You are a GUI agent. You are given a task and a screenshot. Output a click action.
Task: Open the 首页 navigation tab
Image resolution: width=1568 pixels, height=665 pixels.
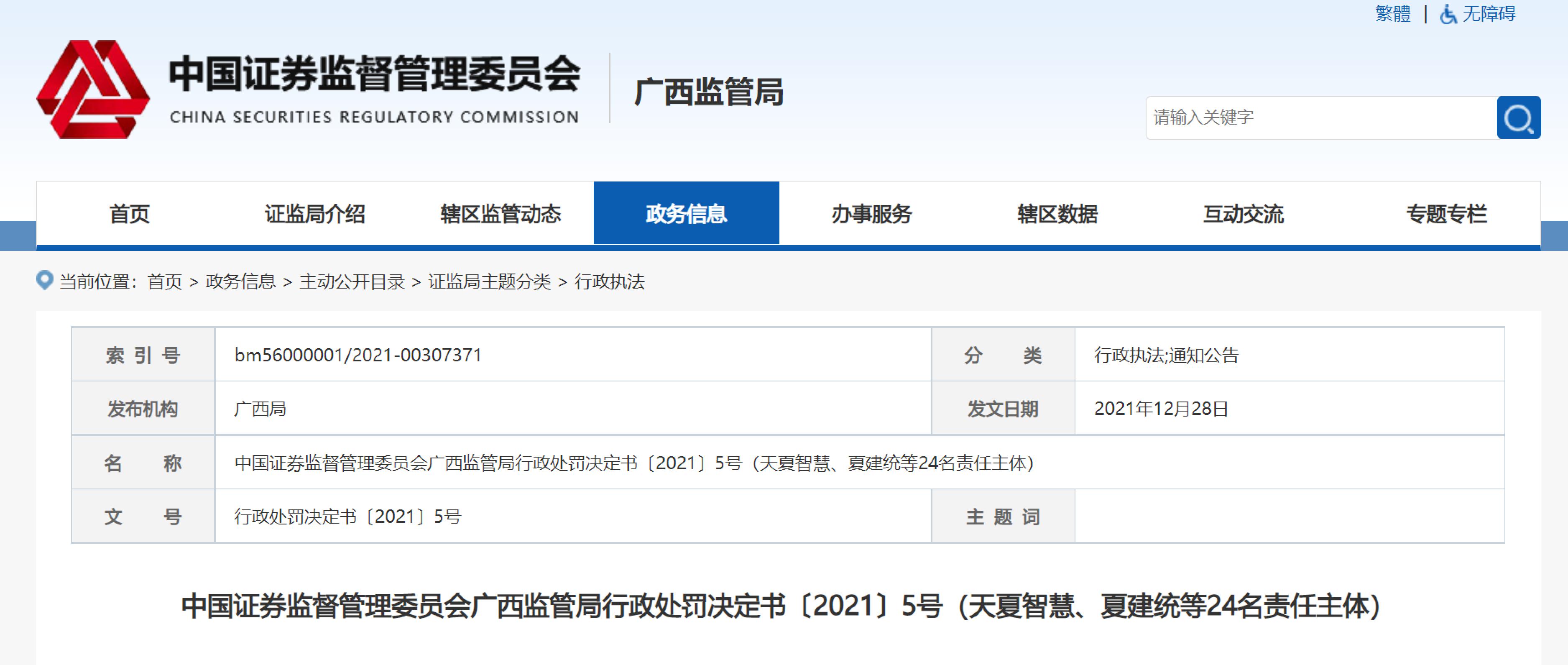tap(129, 214)
